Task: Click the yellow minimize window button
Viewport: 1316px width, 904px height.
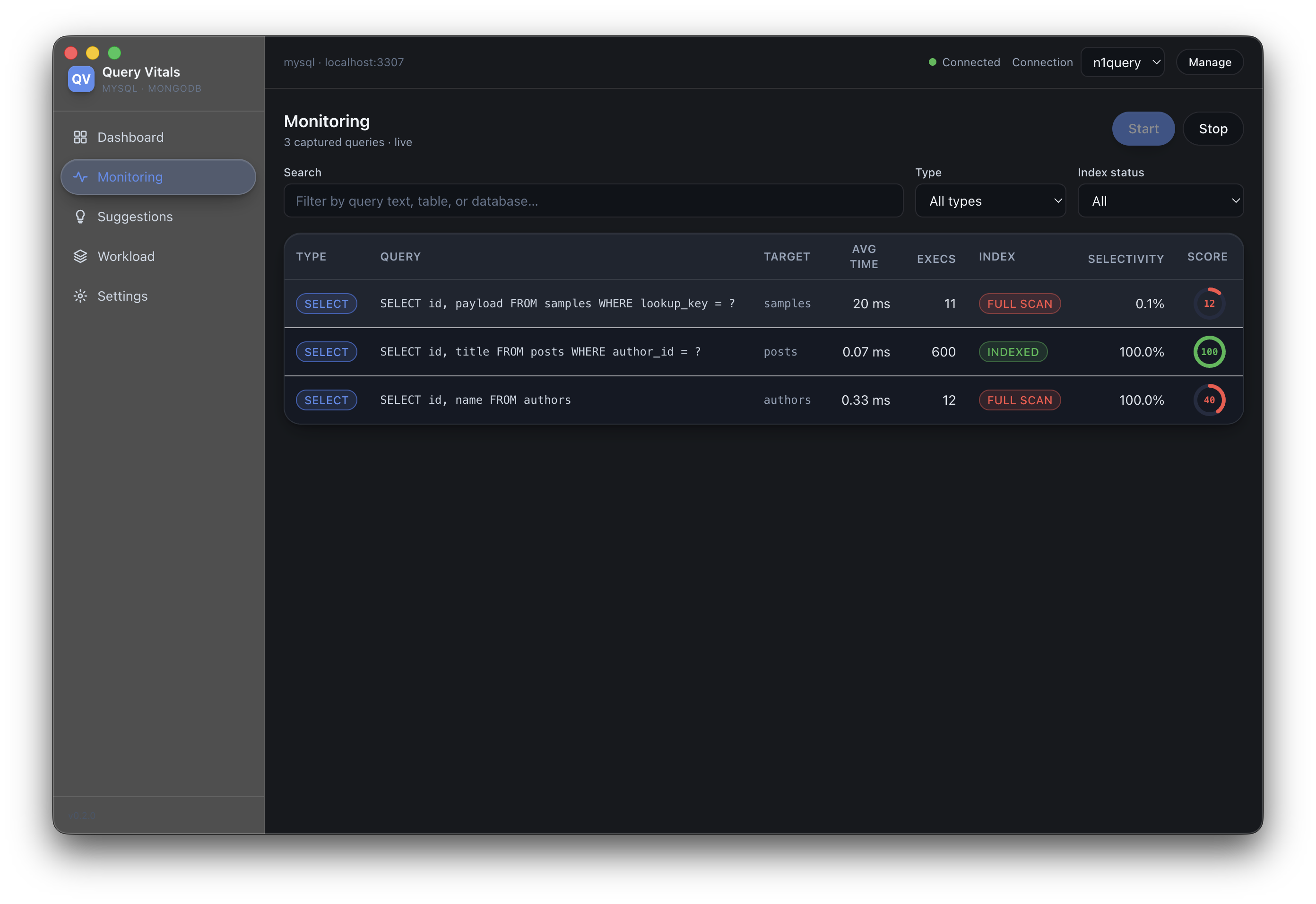Action: point(92,52)
